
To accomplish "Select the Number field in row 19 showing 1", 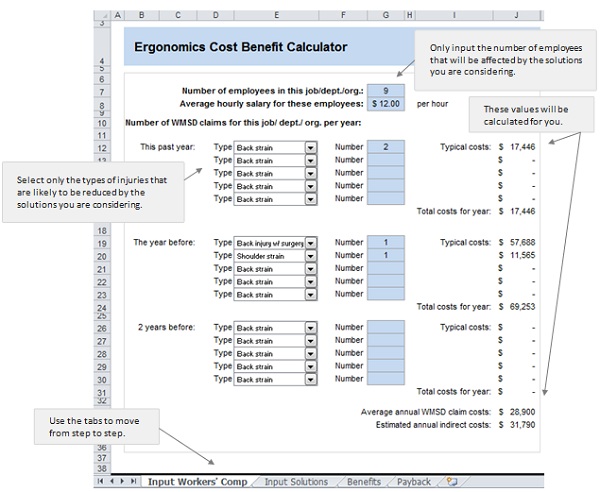I will pyautogui.click(x=386, y=242).
